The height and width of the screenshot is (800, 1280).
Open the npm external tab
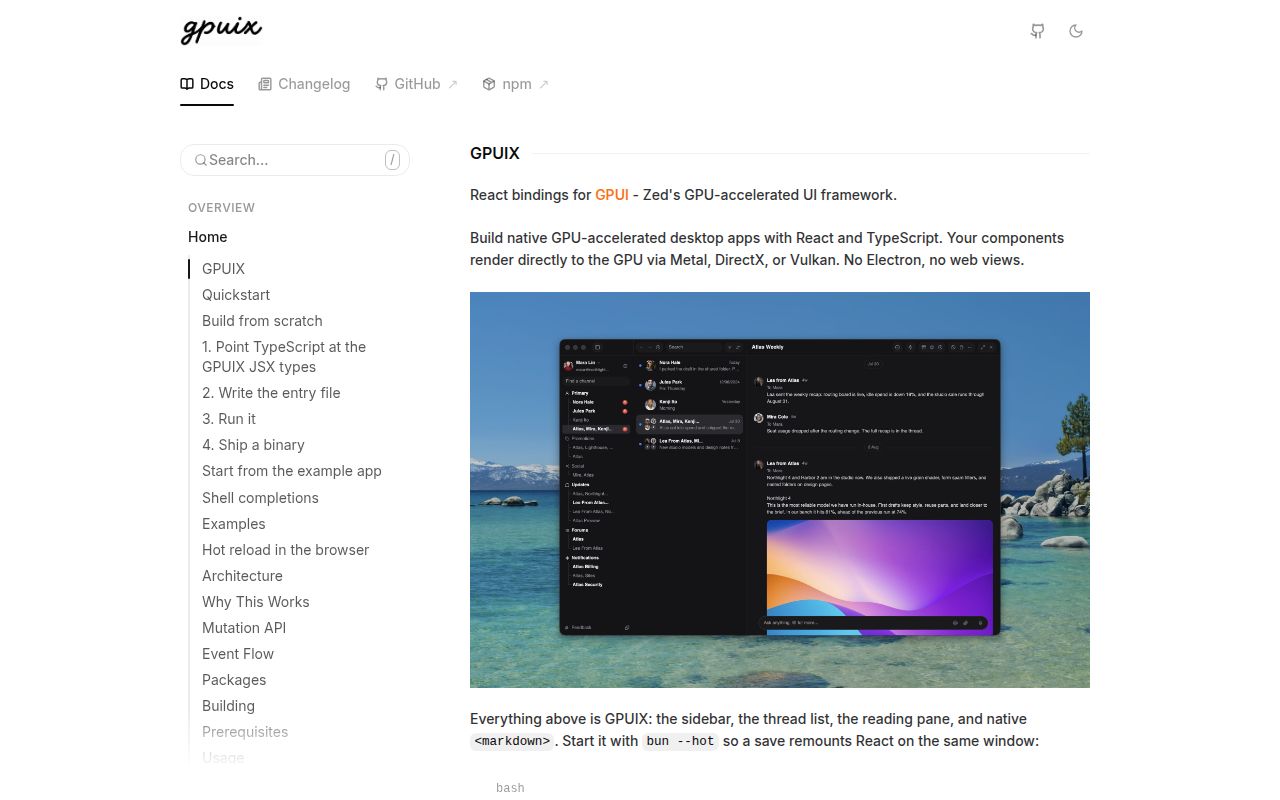(516, 84)
